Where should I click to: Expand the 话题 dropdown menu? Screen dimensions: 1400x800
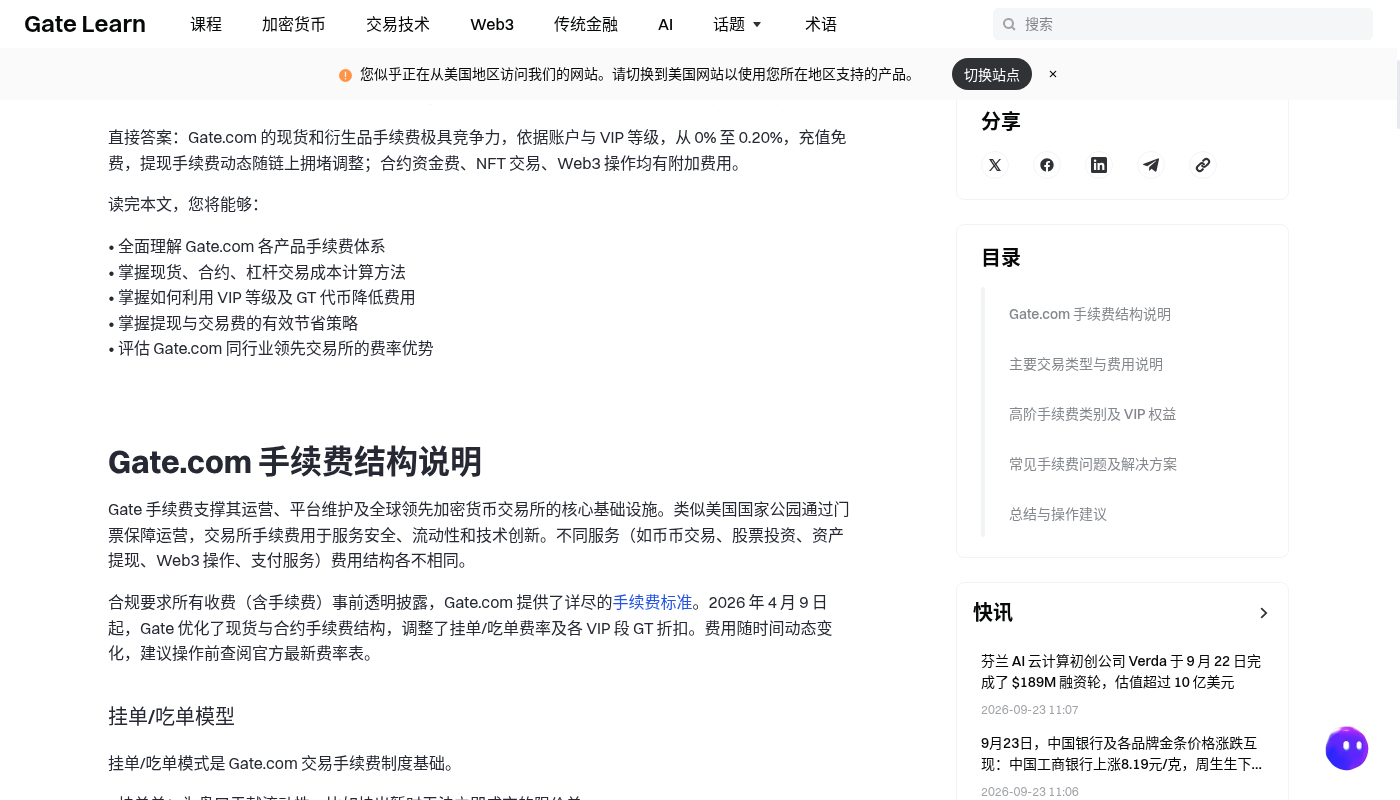pyautogui.click(x=738, y=24)
